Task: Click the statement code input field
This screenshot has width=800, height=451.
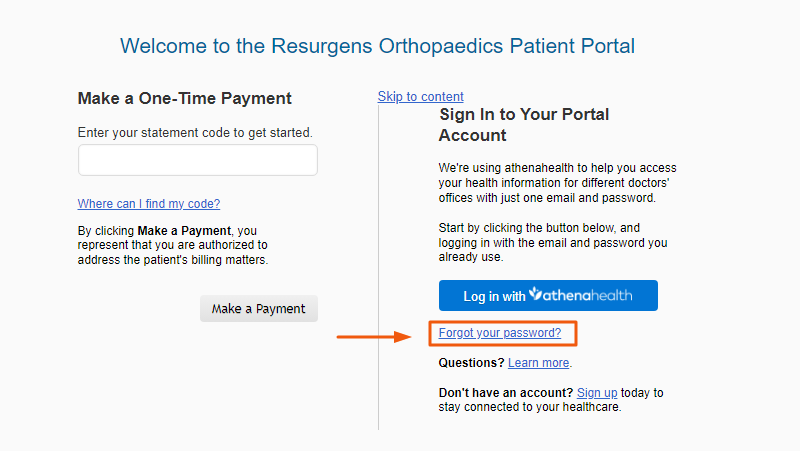Action: click(197, 160)
